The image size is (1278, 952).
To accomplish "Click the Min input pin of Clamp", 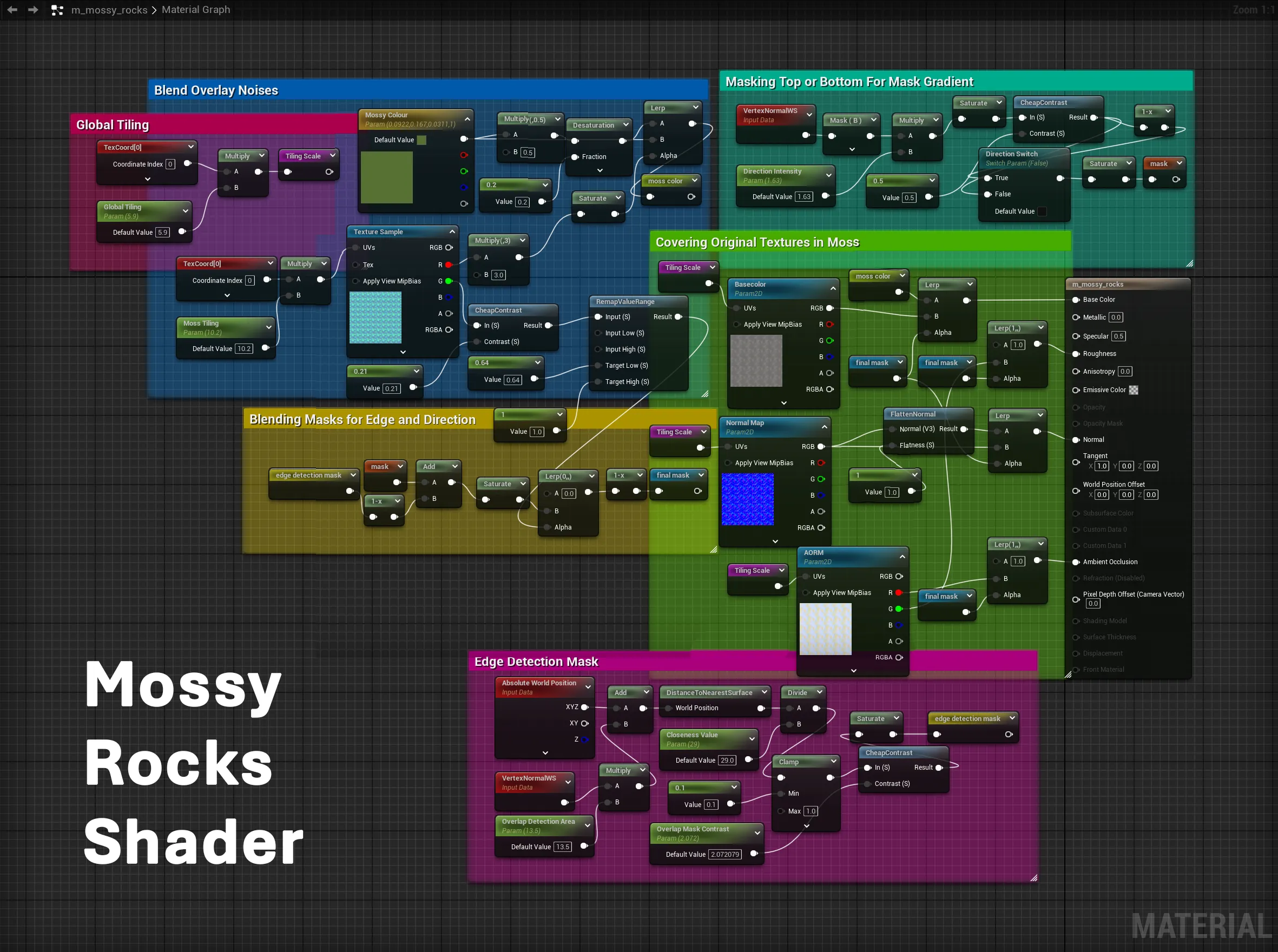I will [781, 794].
